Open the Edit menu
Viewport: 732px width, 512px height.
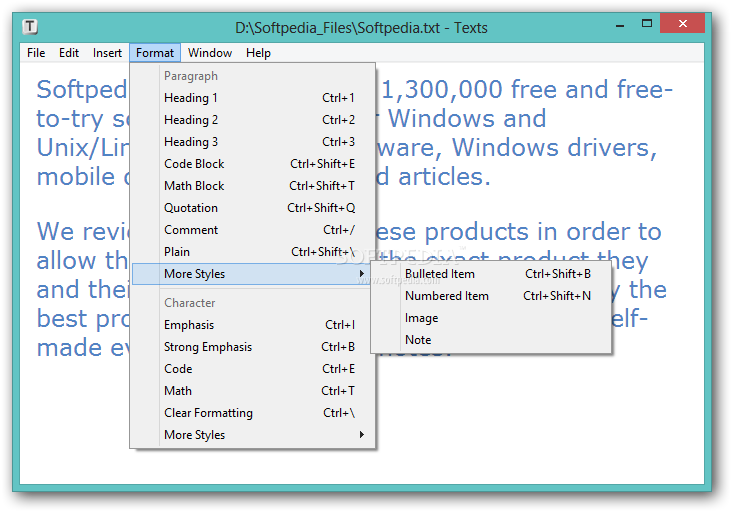[69, 53]
